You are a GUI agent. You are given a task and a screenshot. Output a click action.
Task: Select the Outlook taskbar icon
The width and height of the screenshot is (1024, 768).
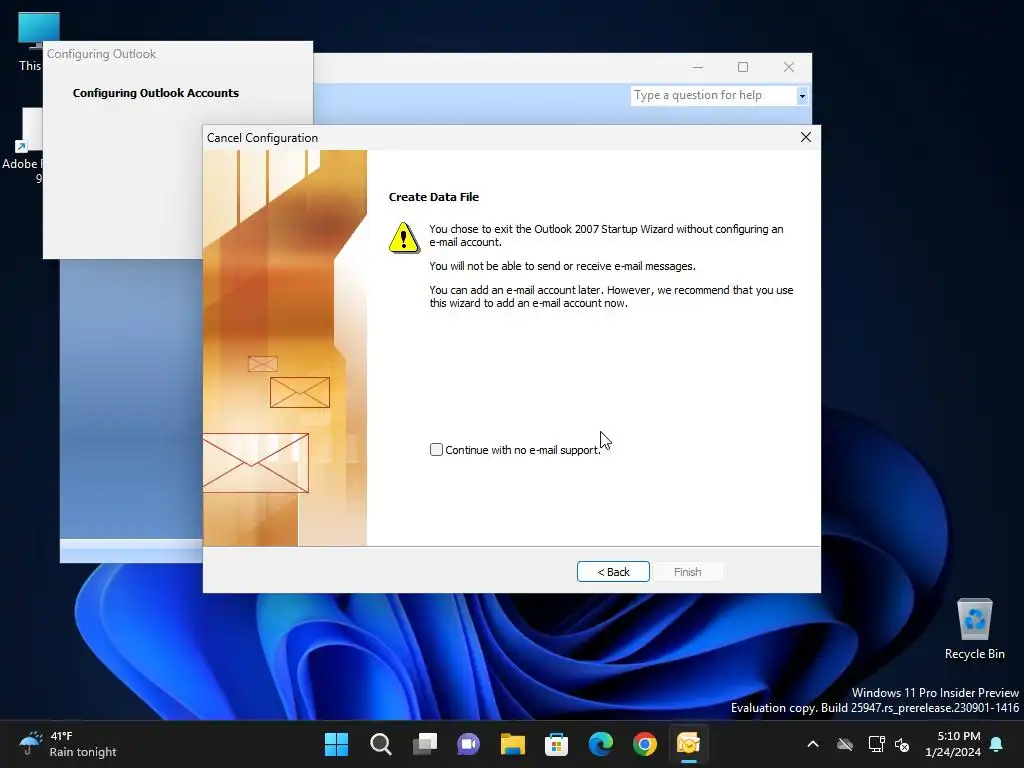pyautogui.click(x=688, y=744)
